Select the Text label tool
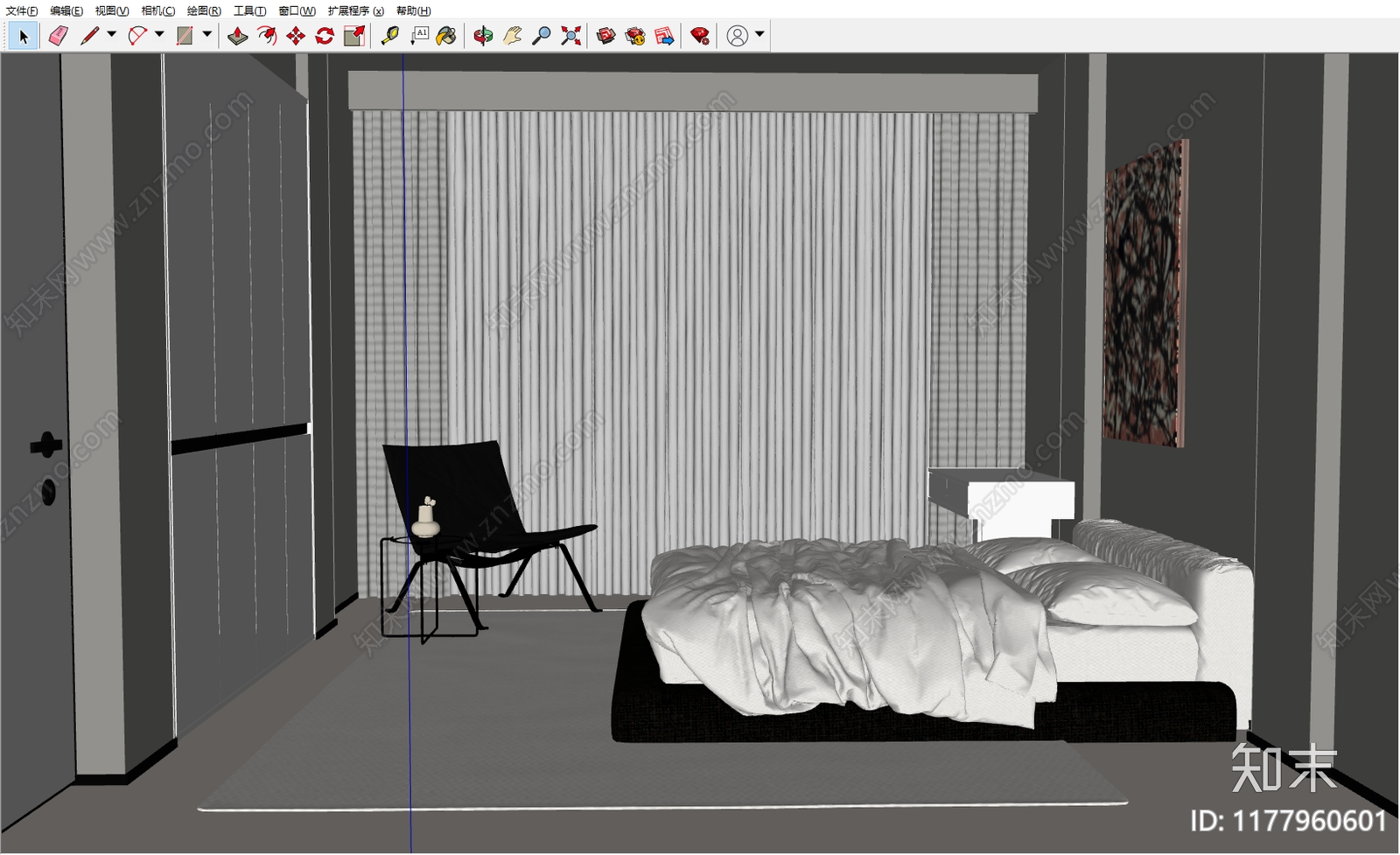The image size is (1400, 855). click(419, 36)
